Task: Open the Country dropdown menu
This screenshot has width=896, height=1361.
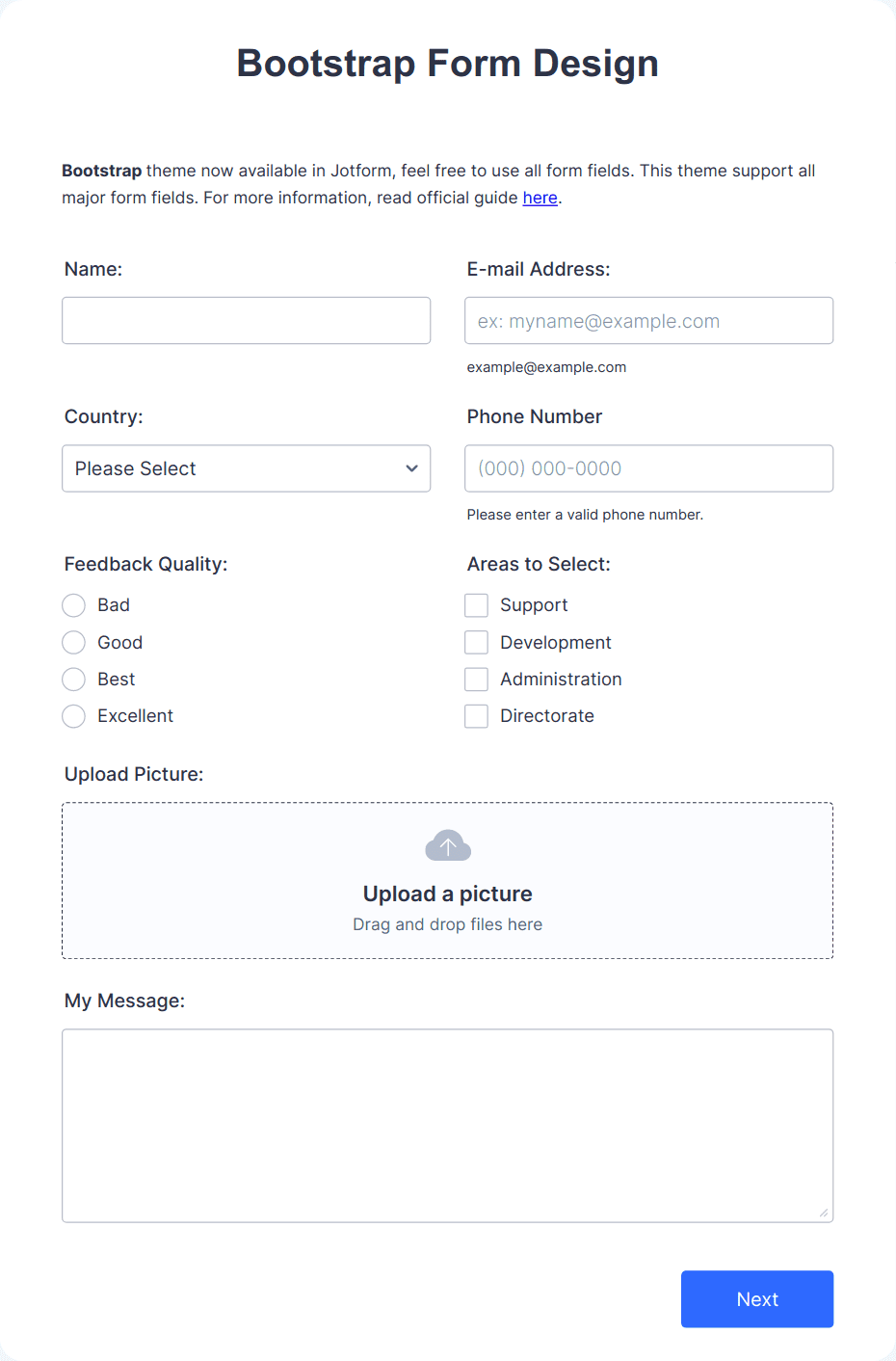Action: [x=246, y=468]
